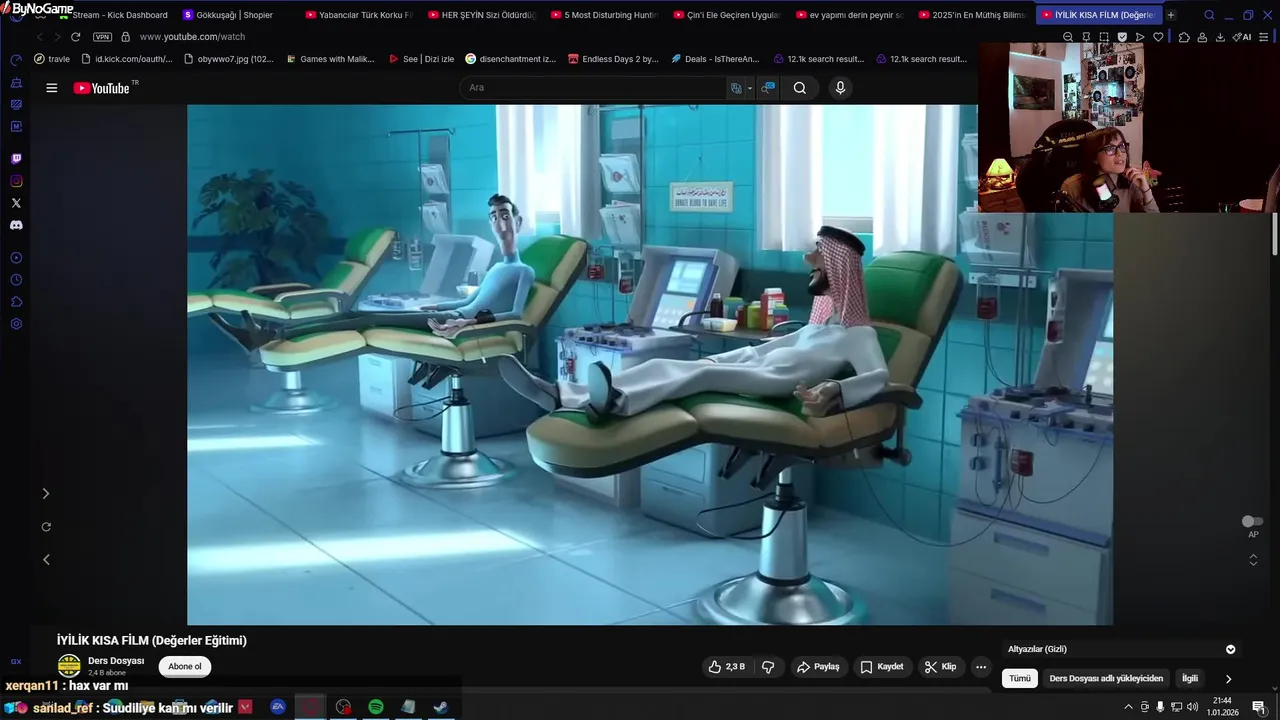Dislike the video with thumbs down
Viewport: 1280px width, 720px height.
[x=768, y=667]
